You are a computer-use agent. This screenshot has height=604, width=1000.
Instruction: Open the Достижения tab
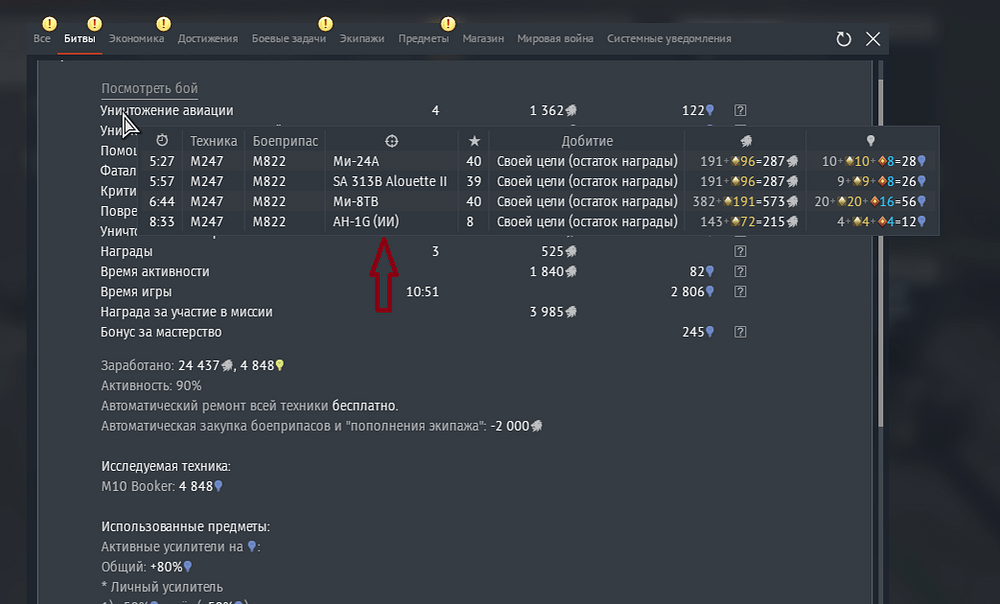coord(208,38)
